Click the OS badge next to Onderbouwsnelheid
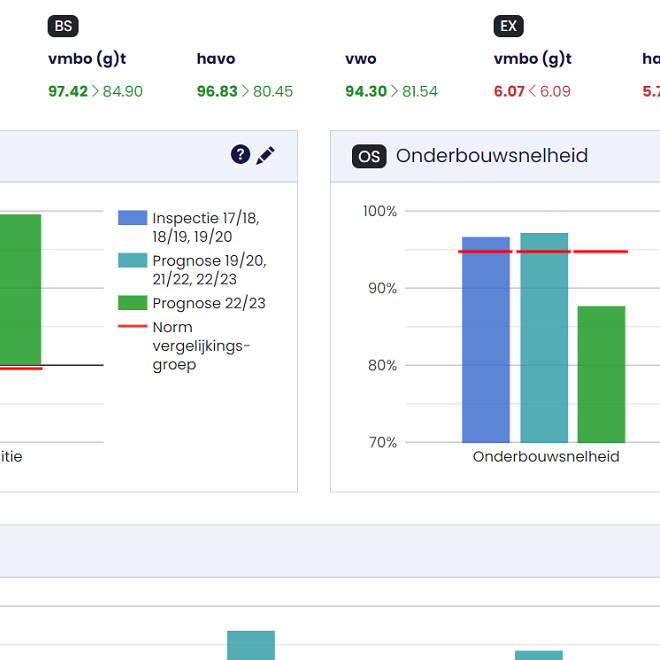The image size is (660, 660). pyautogui.click(x=369, y=157)
